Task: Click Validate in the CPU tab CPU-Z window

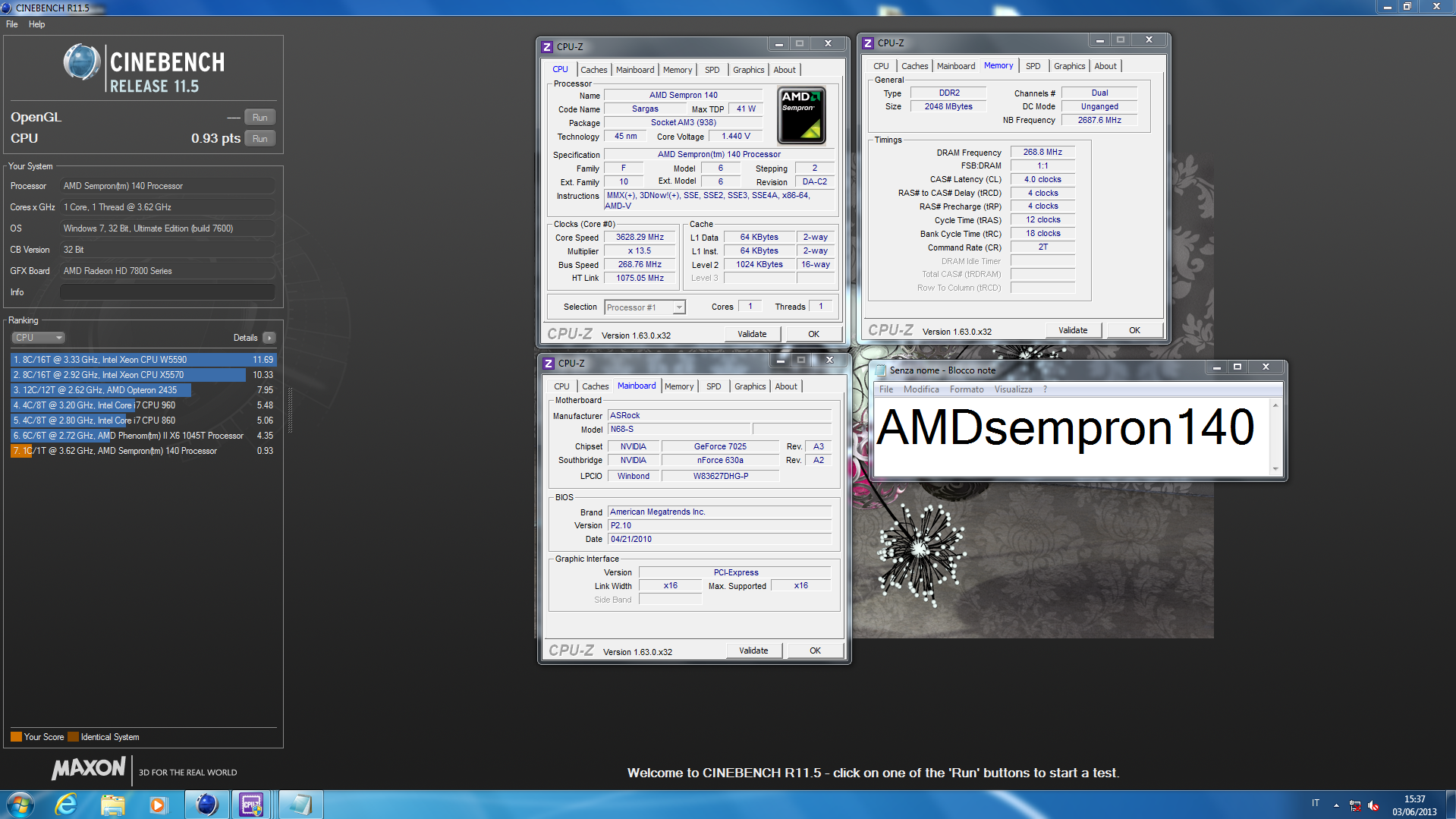Action: [752, 334]
